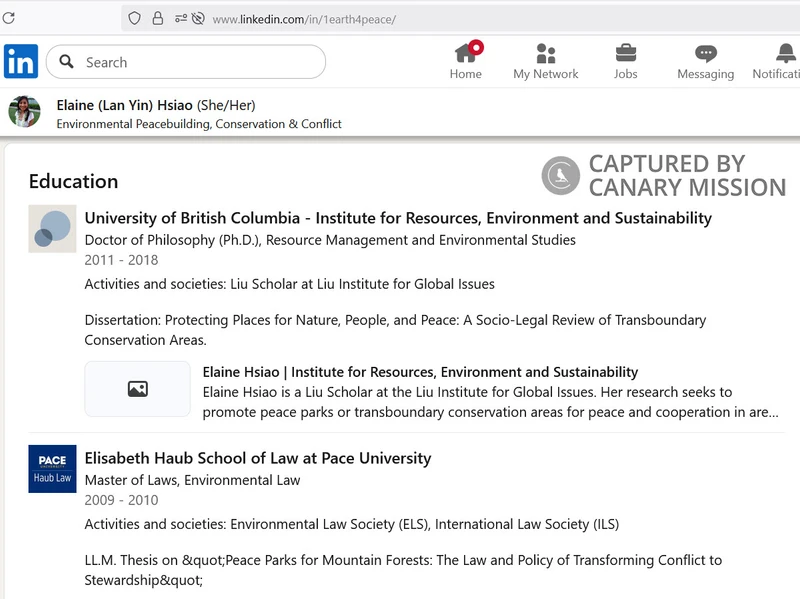The height and width of the screenshot is (599, 800).
Task: Click the Messaging nav label
Action: coord(706,74)
